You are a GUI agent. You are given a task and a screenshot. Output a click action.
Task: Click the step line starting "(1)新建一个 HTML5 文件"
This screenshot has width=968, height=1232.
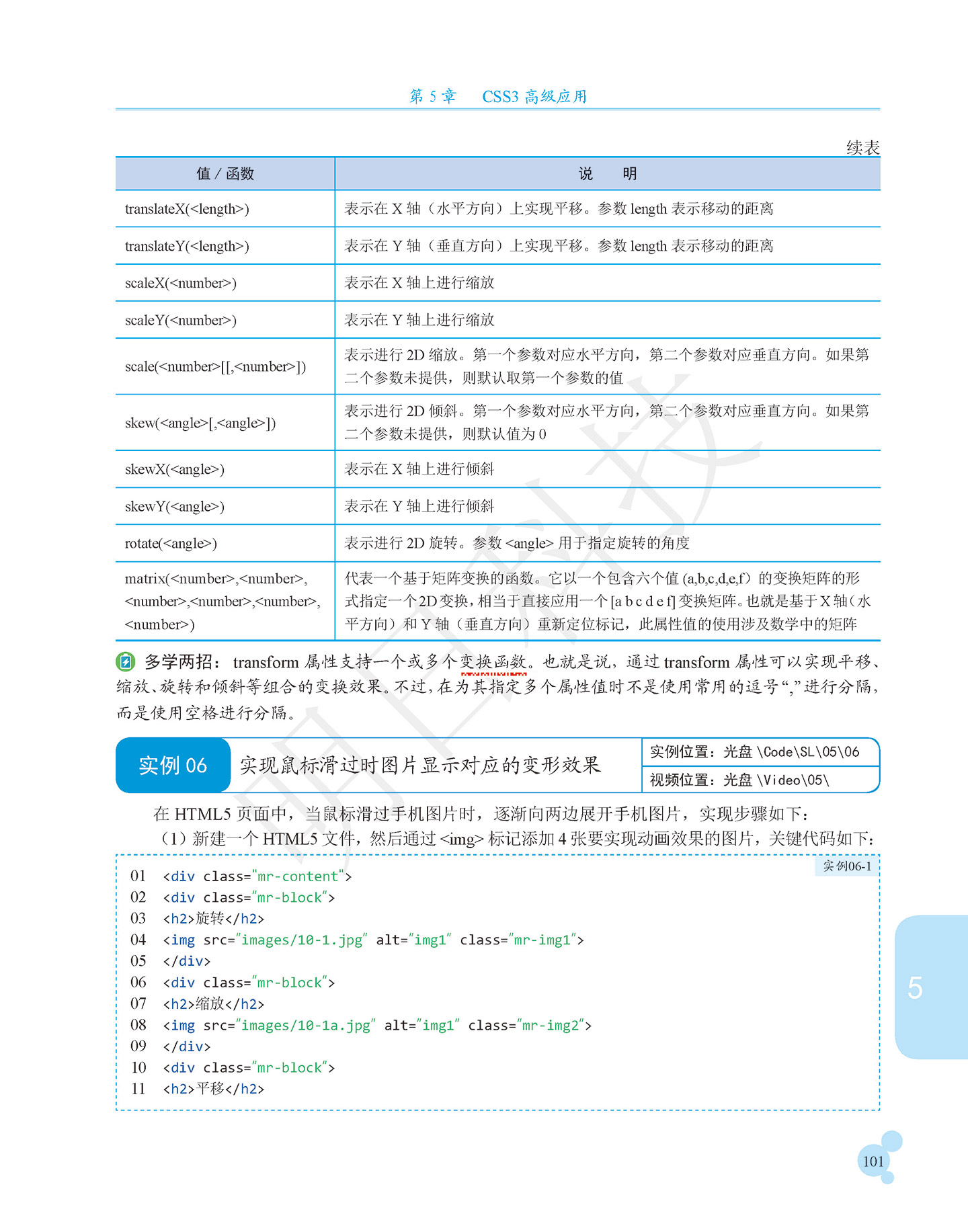(516, 839)
